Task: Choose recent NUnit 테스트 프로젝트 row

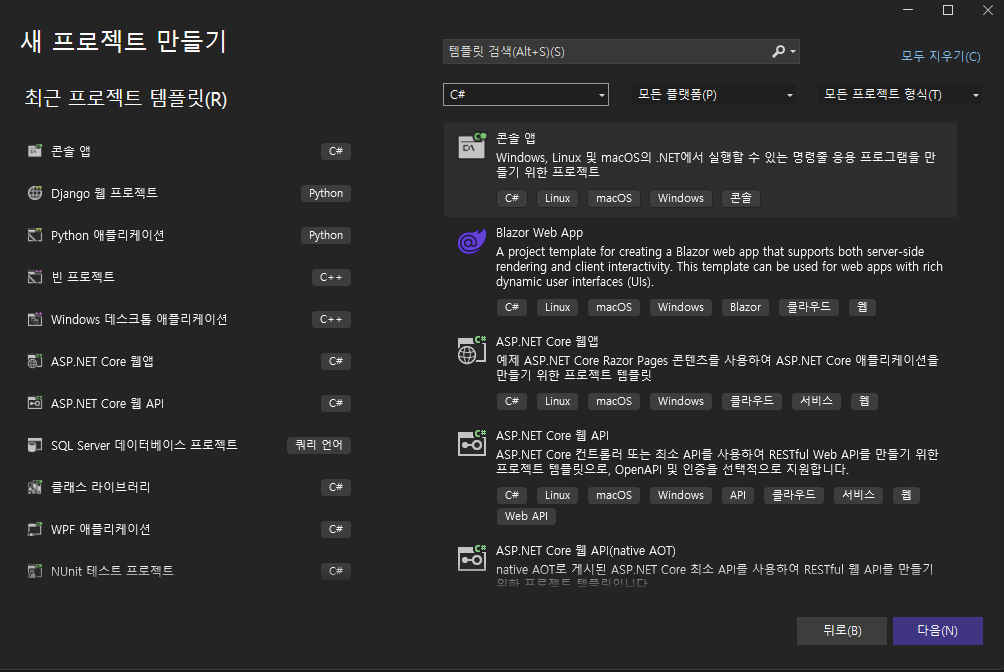Action: [188, 571]
